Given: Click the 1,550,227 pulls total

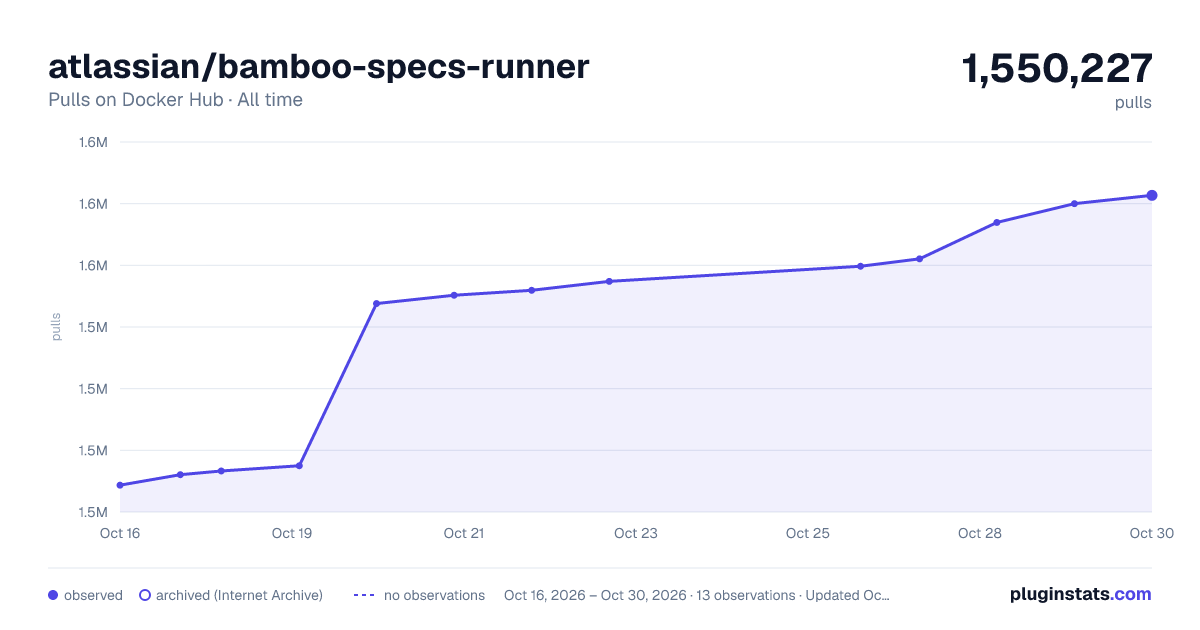Looking at the screenshot, I should tap(1057, 69).
